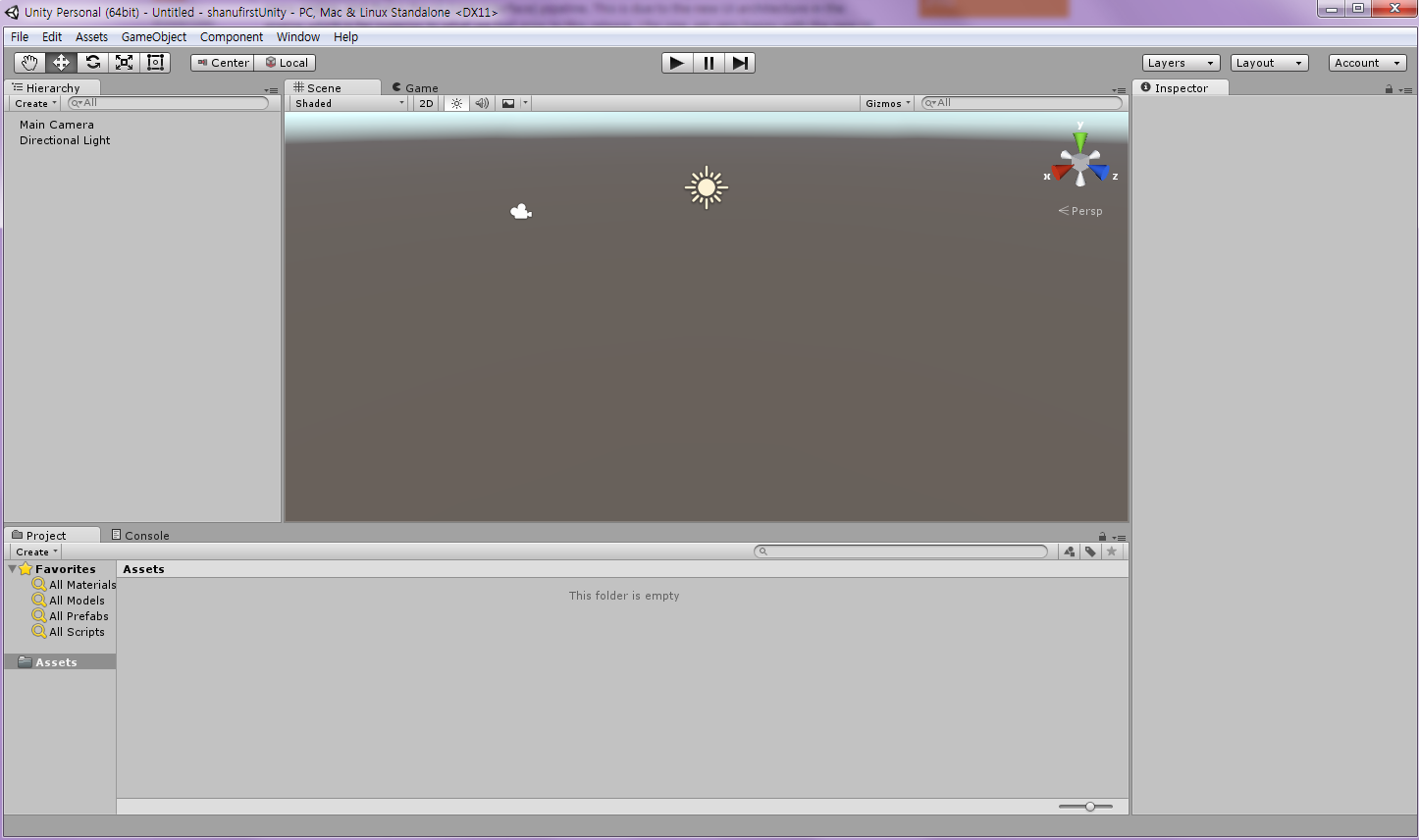
Task: Open the File menu
Action: [20, 37]
